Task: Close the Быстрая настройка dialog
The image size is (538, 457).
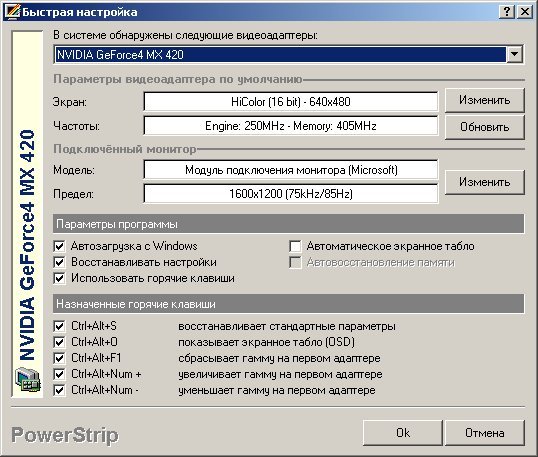Action: 525,12
